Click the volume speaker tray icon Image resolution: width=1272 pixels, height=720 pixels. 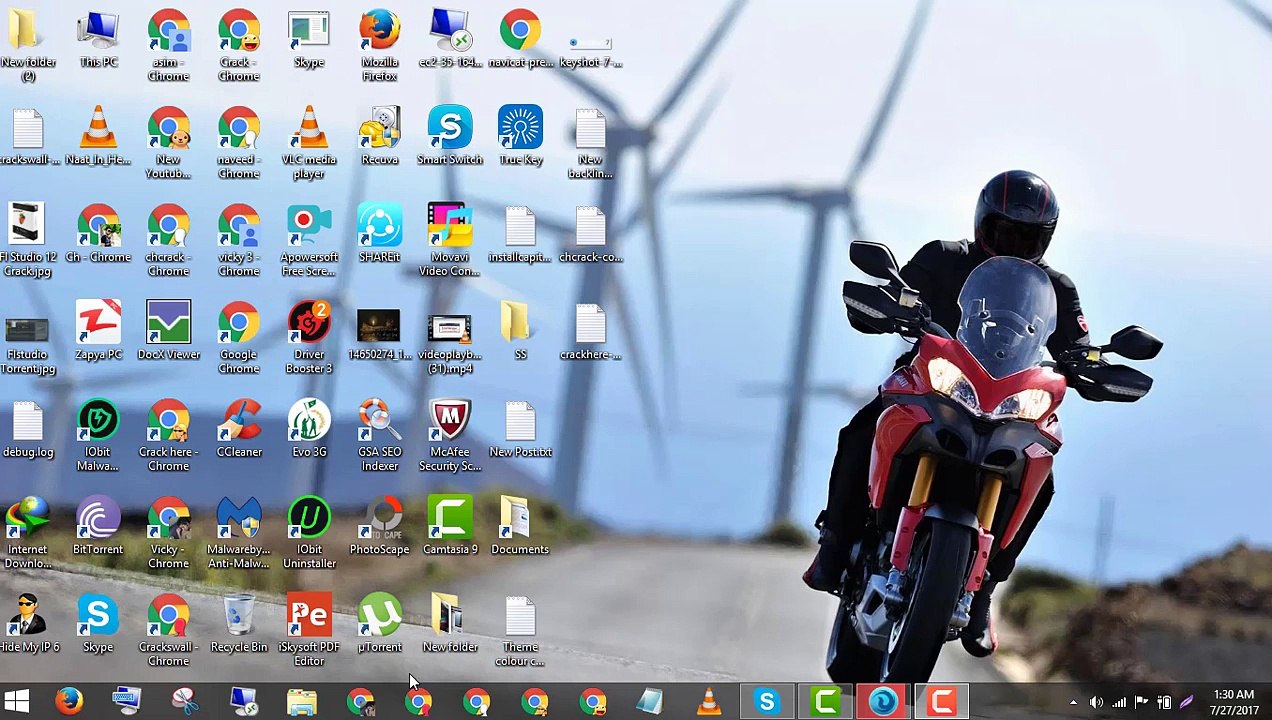1096,702
